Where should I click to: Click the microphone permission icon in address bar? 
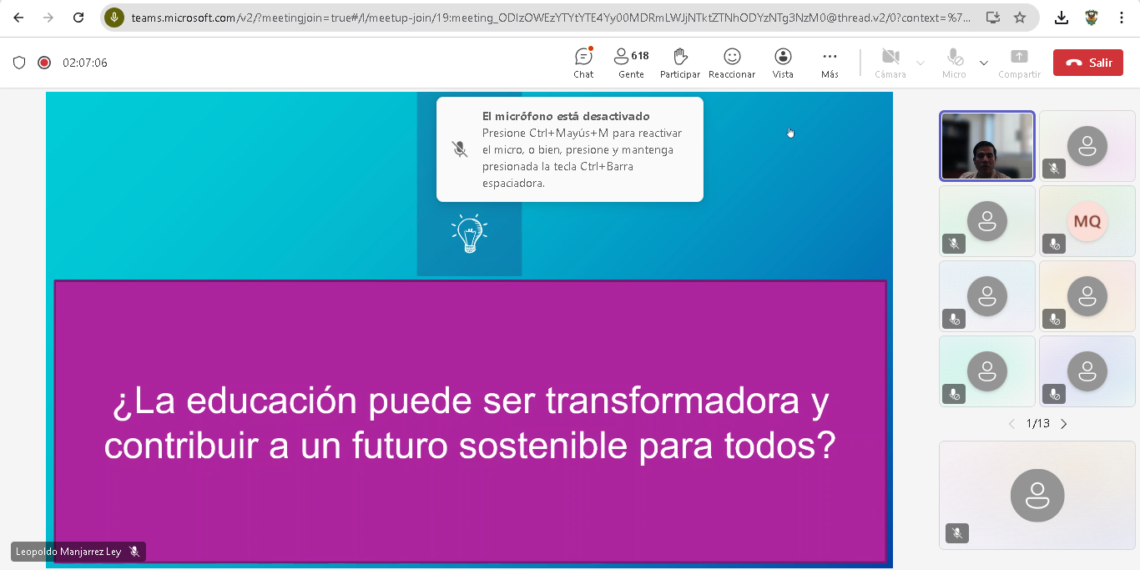(x=113, y=18)
